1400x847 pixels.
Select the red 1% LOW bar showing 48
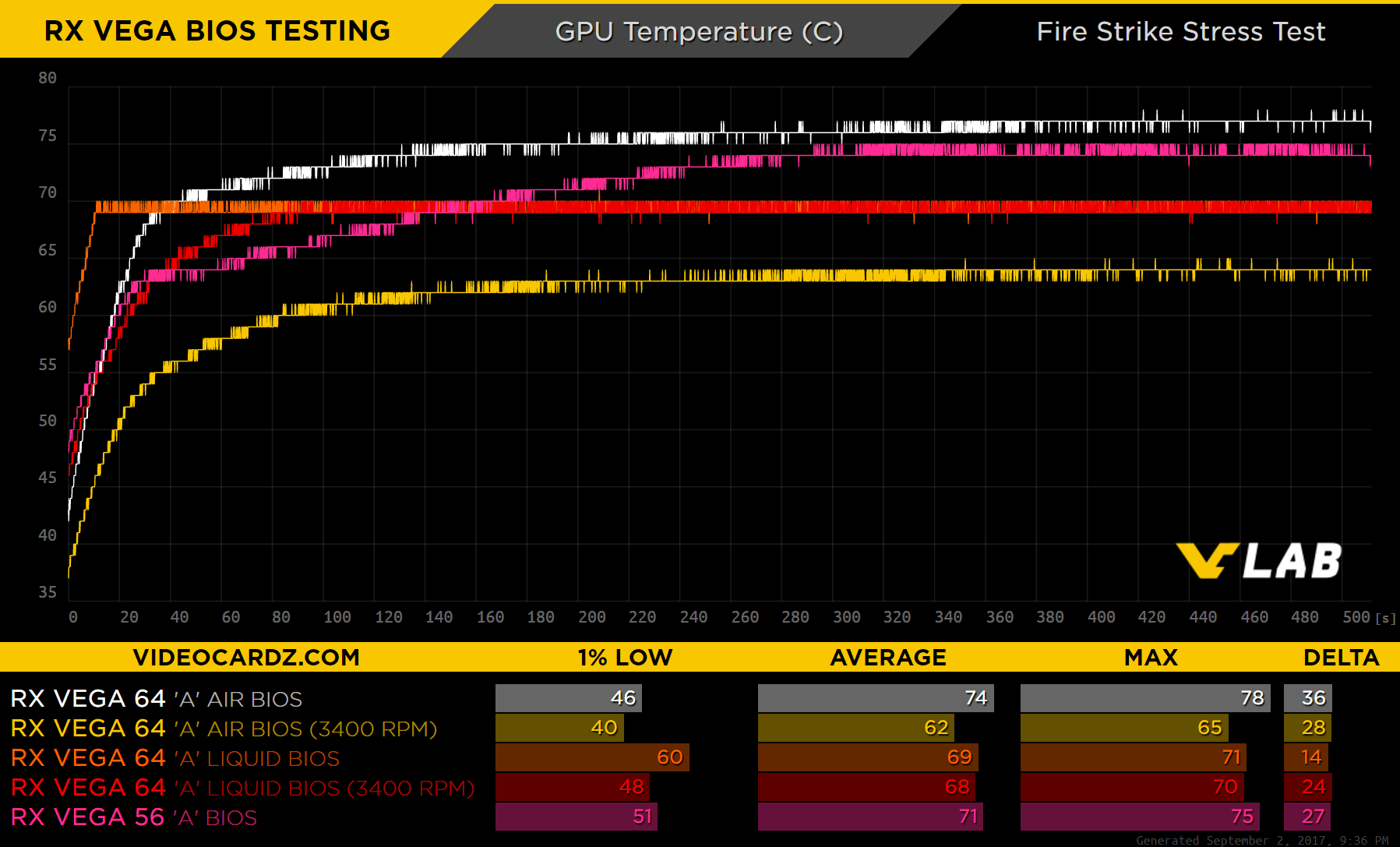point(573,787)
